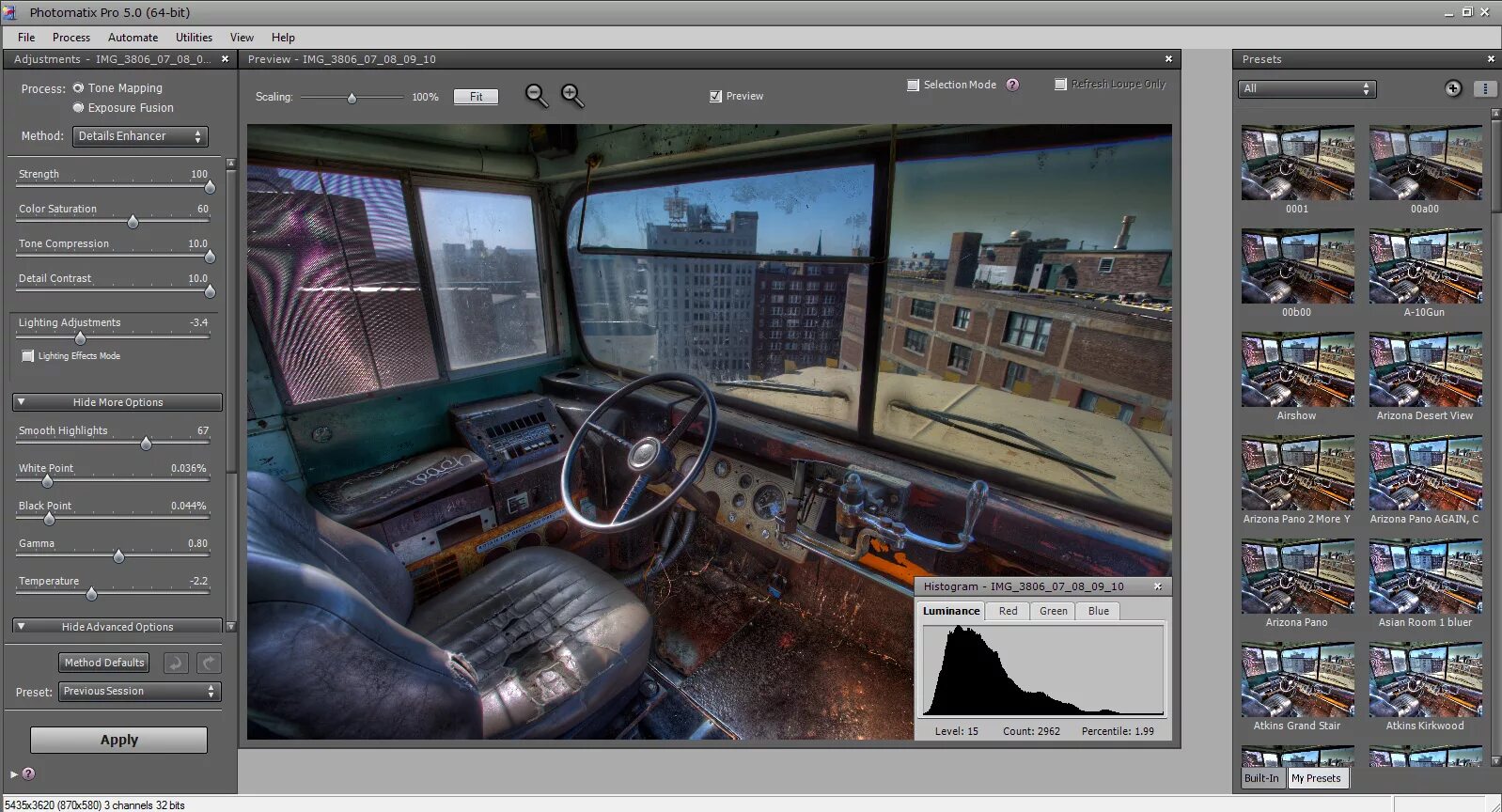Collapse the Hide More Options section

coord(117,402)
